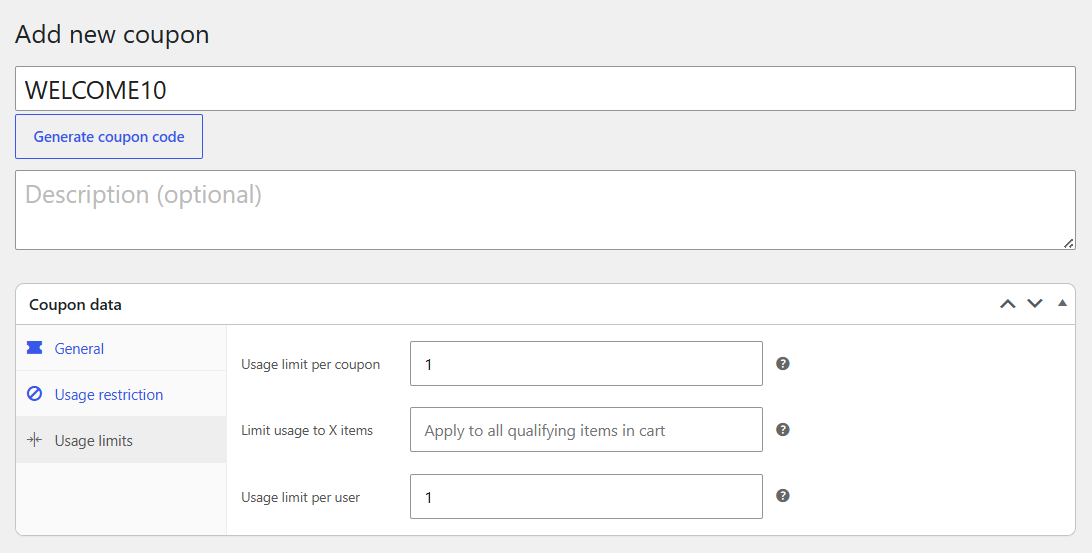Click the help icon for Usage limit per user
This screenshot has width=1092, height=553.
tap(783, 496)
